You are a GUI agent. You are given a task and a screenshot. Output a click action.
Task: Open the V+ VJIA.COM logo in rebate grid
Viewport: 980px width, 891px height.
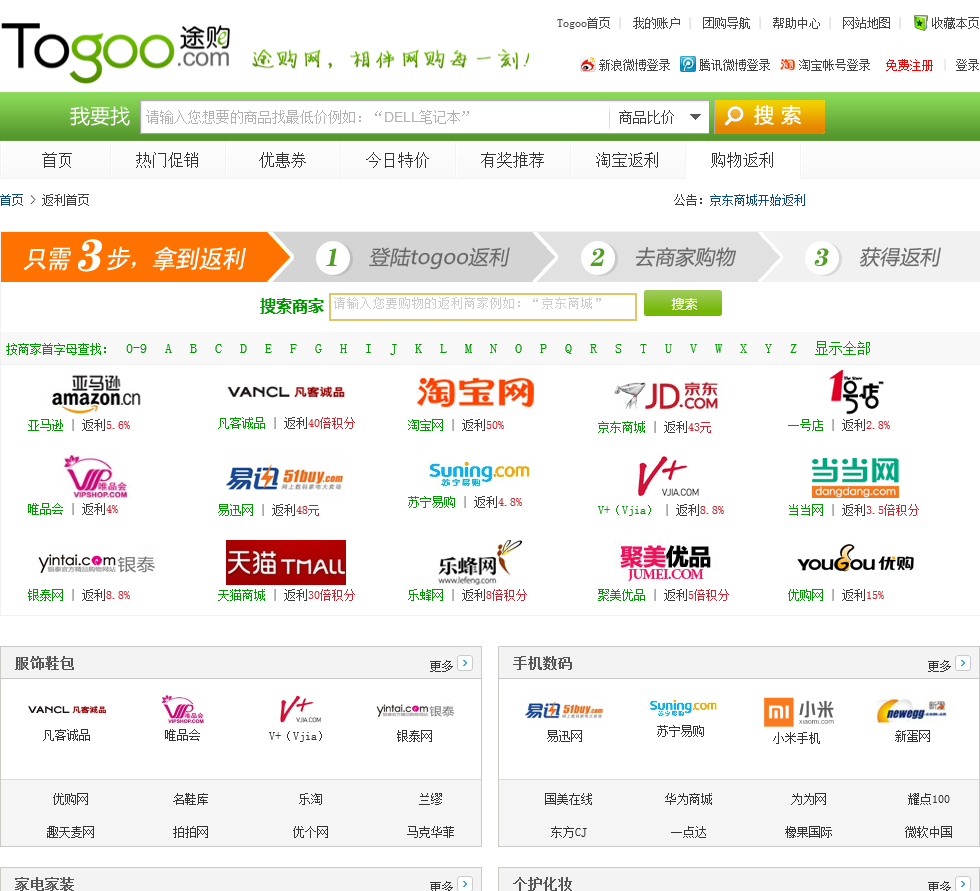click(668, 477)
